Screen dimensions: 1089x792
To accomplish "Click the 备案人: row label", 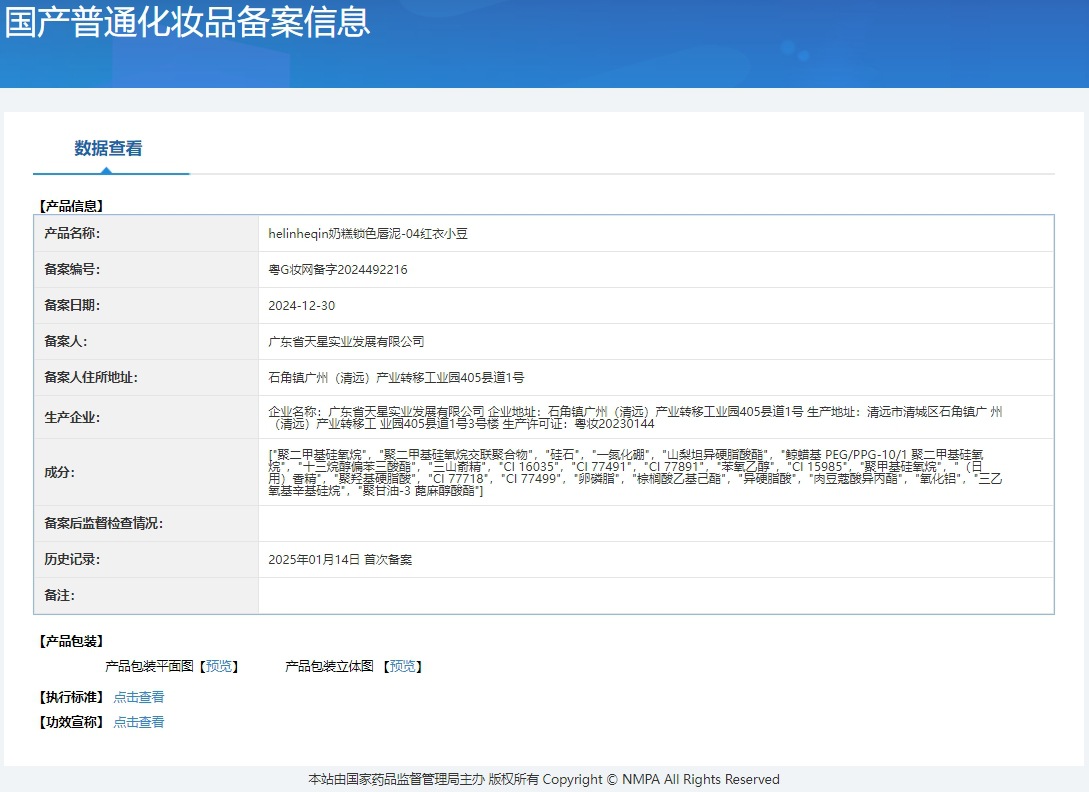I will [x=65, y=342].
